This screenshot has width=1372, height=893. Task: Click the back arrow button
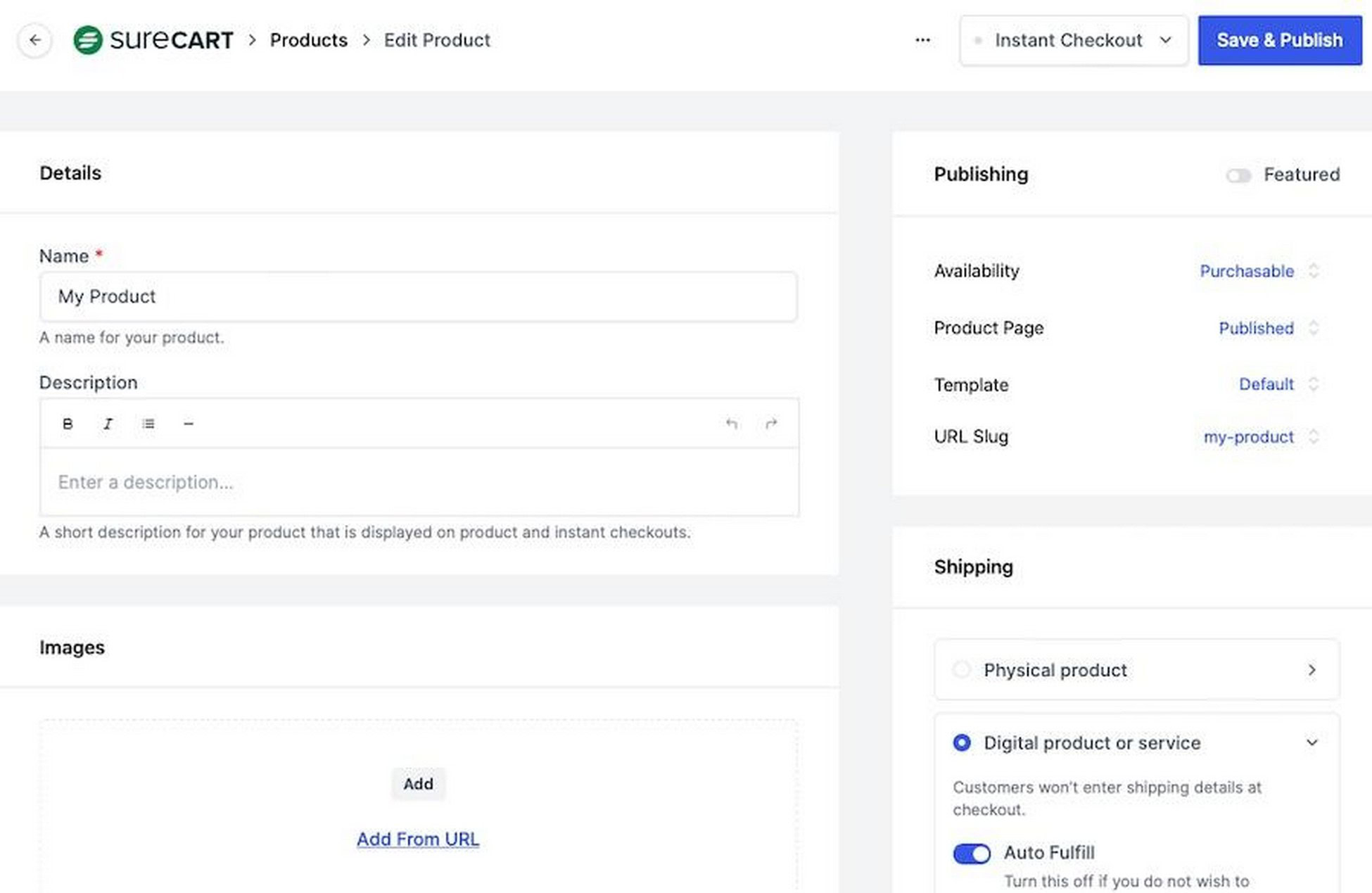pos(34,40)
